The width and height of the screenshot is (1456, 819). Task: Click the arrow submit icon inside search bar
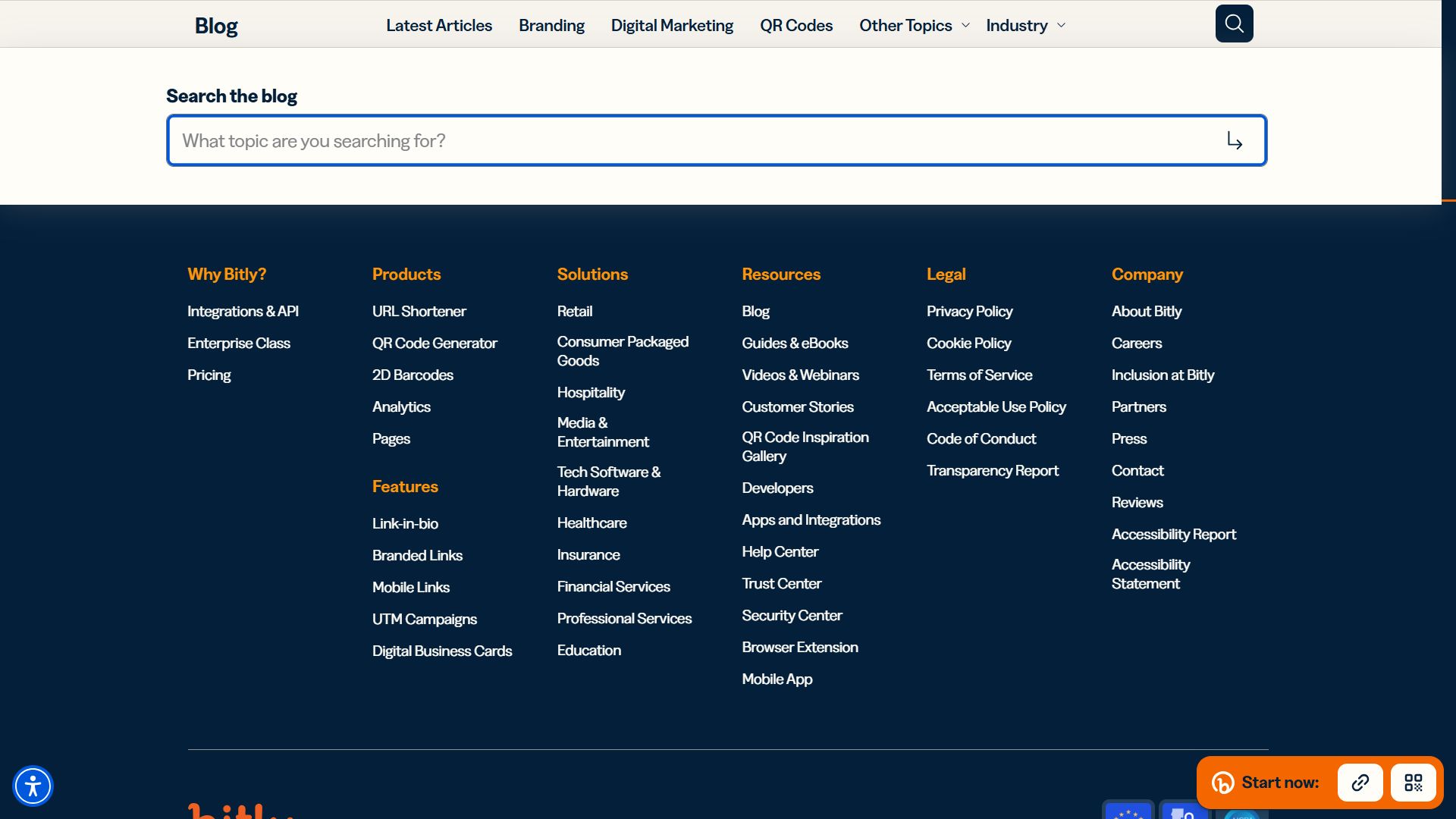(x=1235, y=140)
